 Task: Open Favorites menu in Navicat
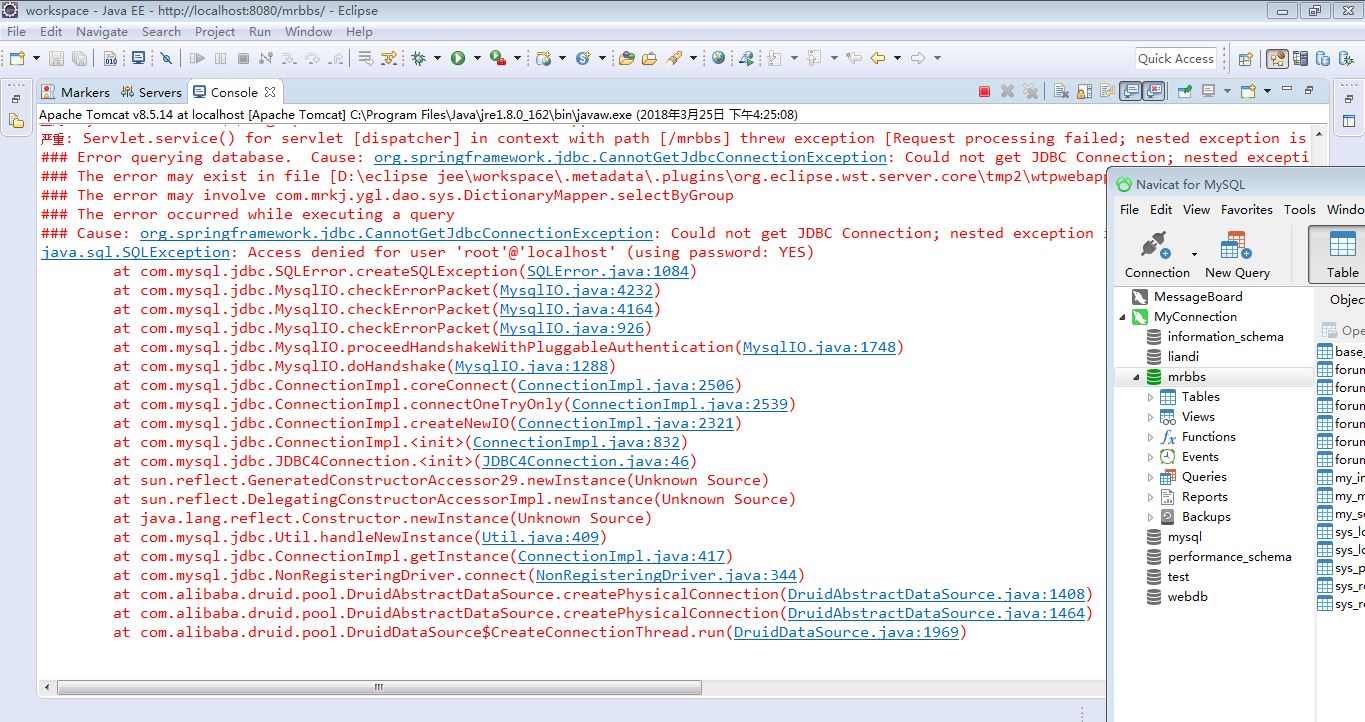coord(1246,209)
